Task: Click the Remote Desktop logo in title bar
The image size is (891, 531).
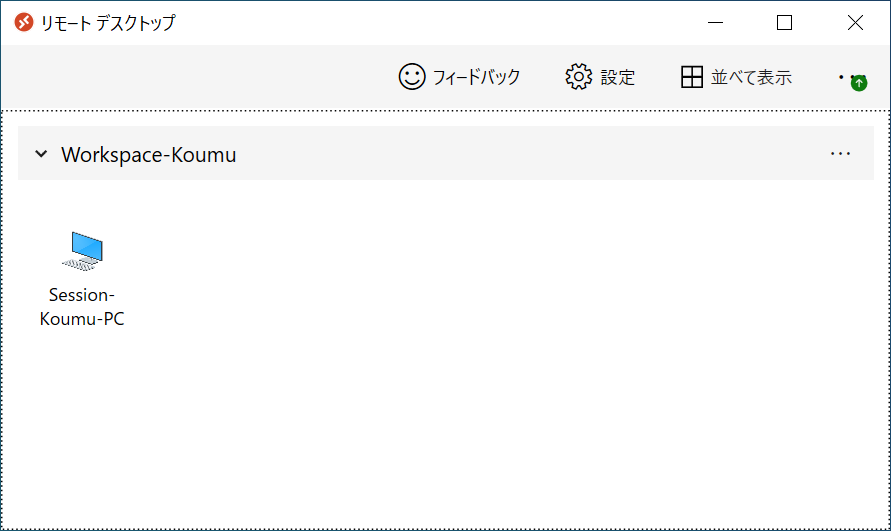Action: [x=24, y=22]
